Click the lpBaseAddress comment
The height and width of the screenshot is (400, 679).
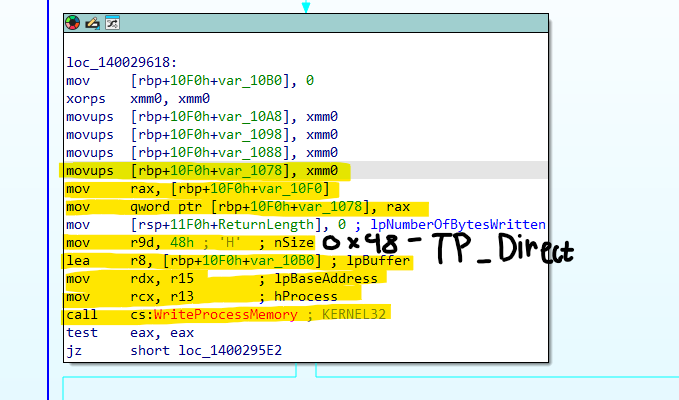pyautogui.click(x=326, y=278)
